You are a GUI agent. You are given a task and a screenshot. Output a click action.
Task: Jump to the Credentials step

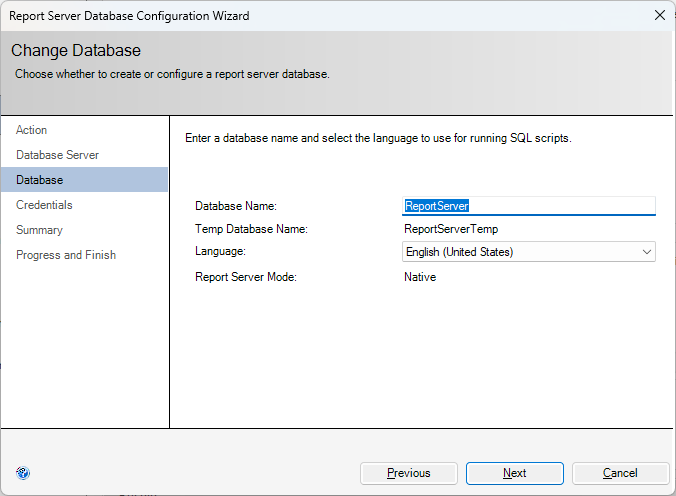pos(44,205)
